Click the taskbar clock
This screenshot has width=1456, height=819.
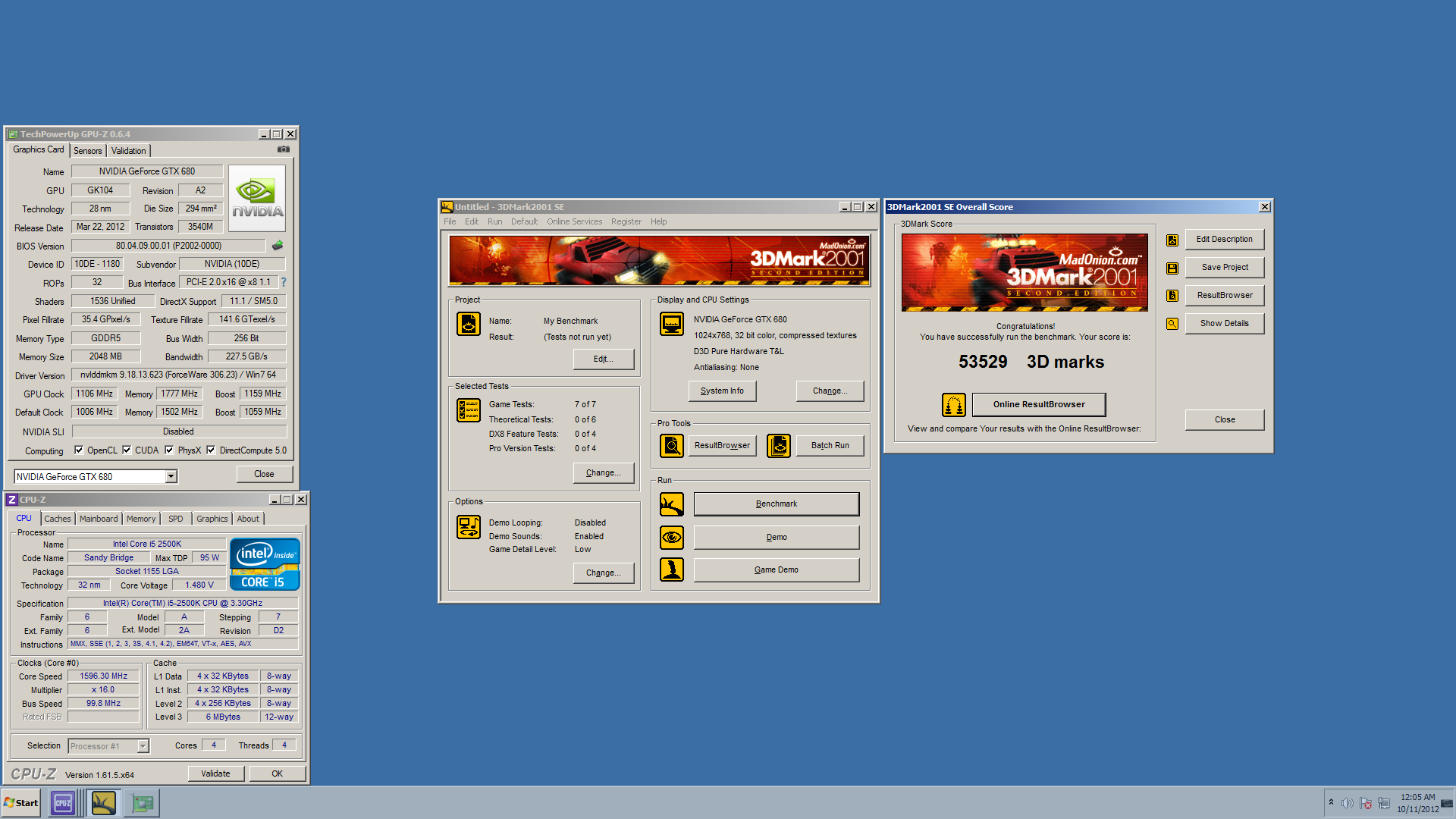(x=1417, y=803)
